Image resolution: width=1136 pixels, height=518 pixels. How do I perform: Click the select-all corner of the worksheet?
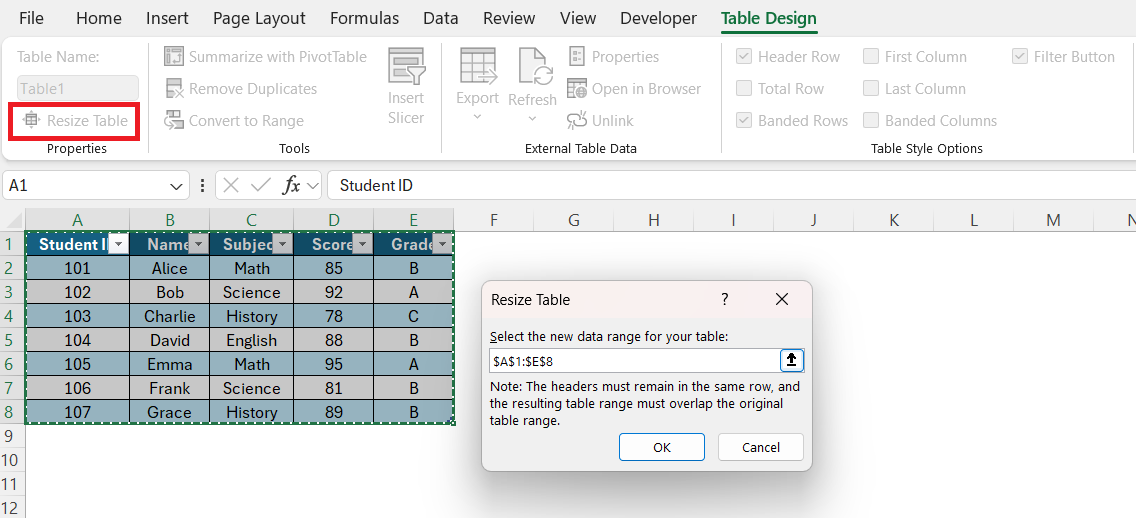(13, 220)
